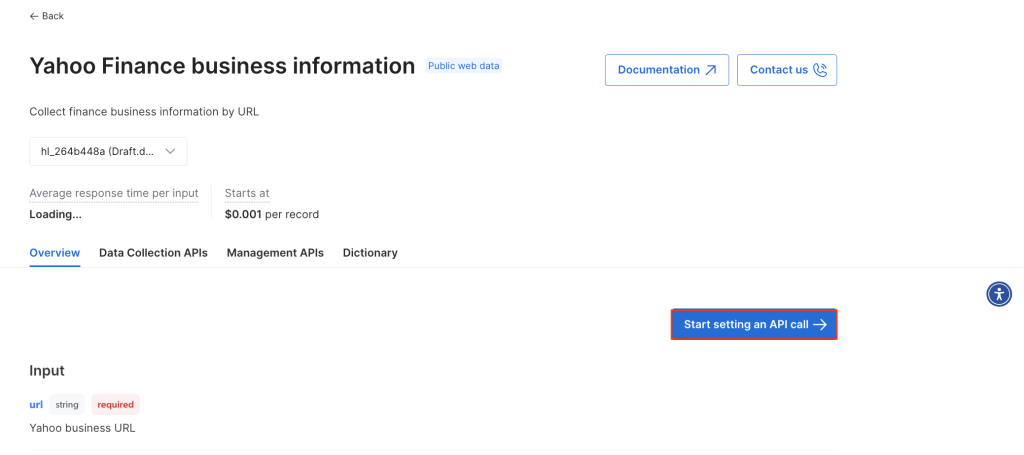1024x455 pixels.
Task: Open the accessibility options icon
Action: (999, 294)
